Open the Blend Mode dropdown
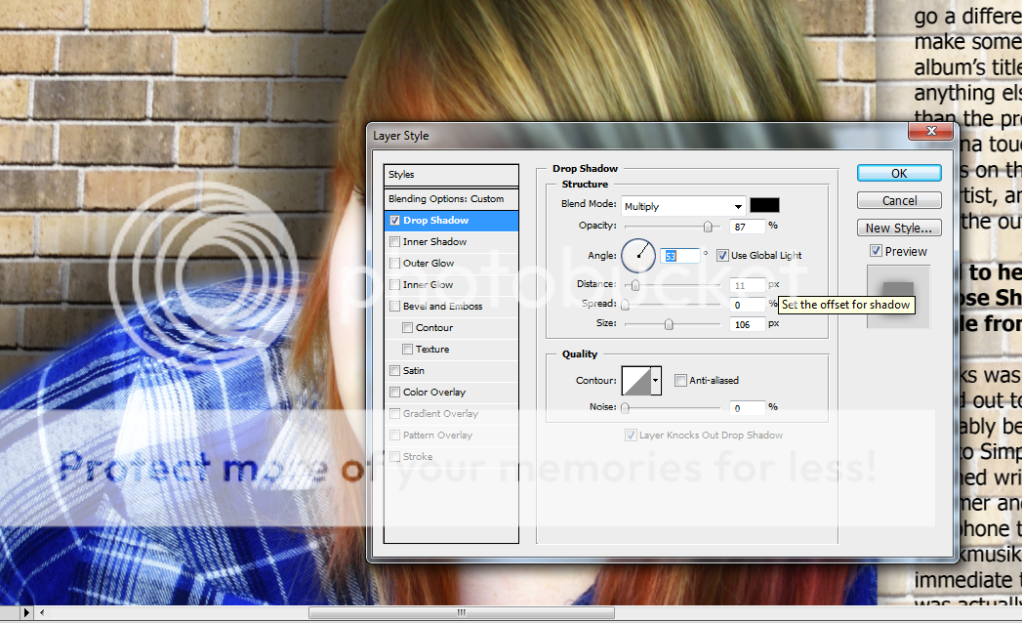Viewport: 1022px width, 623px height. (x=683, y=206)
